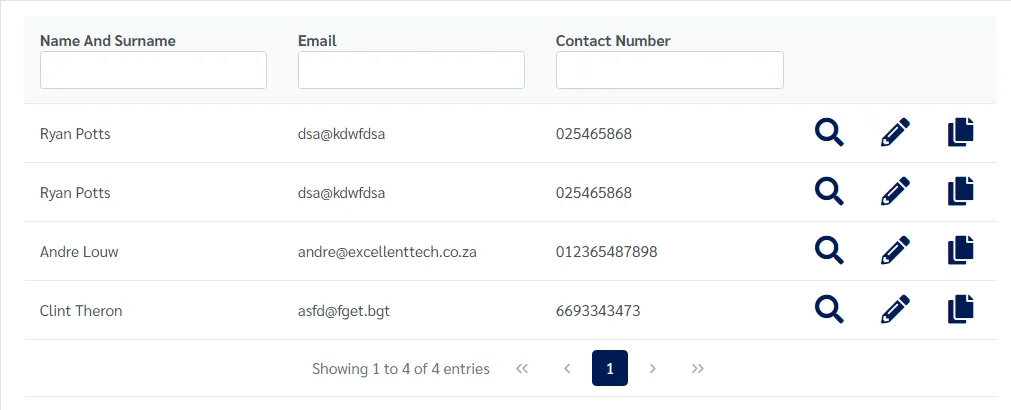Click the pencil icon for Andre Louw

[895, 251]
